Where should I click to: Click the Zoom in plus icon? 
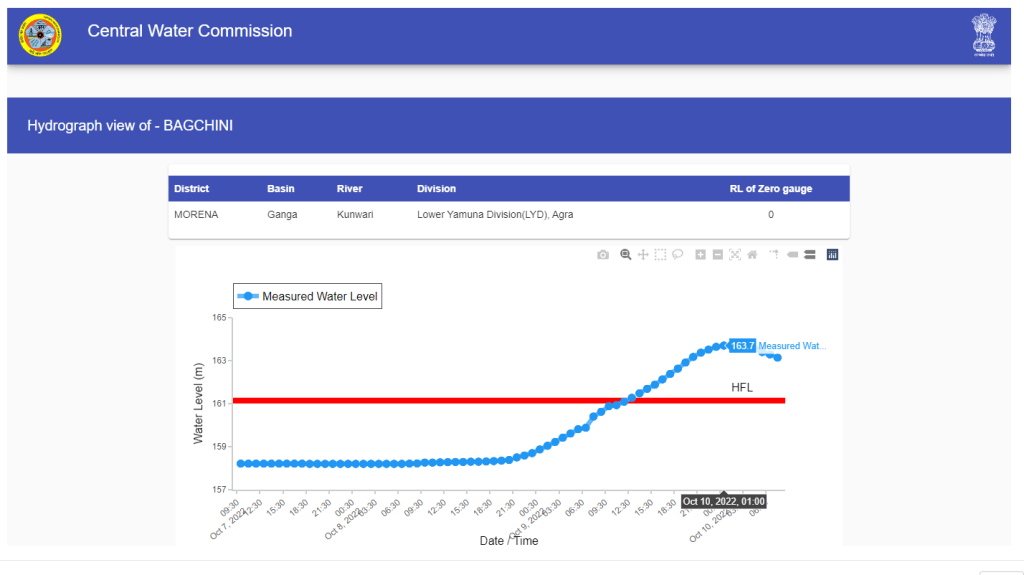click(x=701, y=255)
